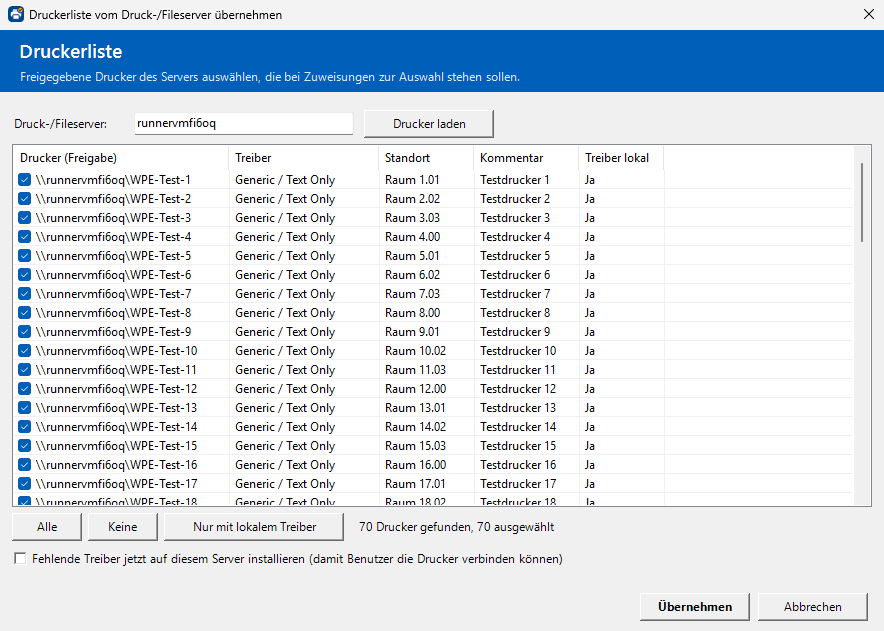
Task: Sort by the Treiber lokal column header
Action: (x=621, y=158)
